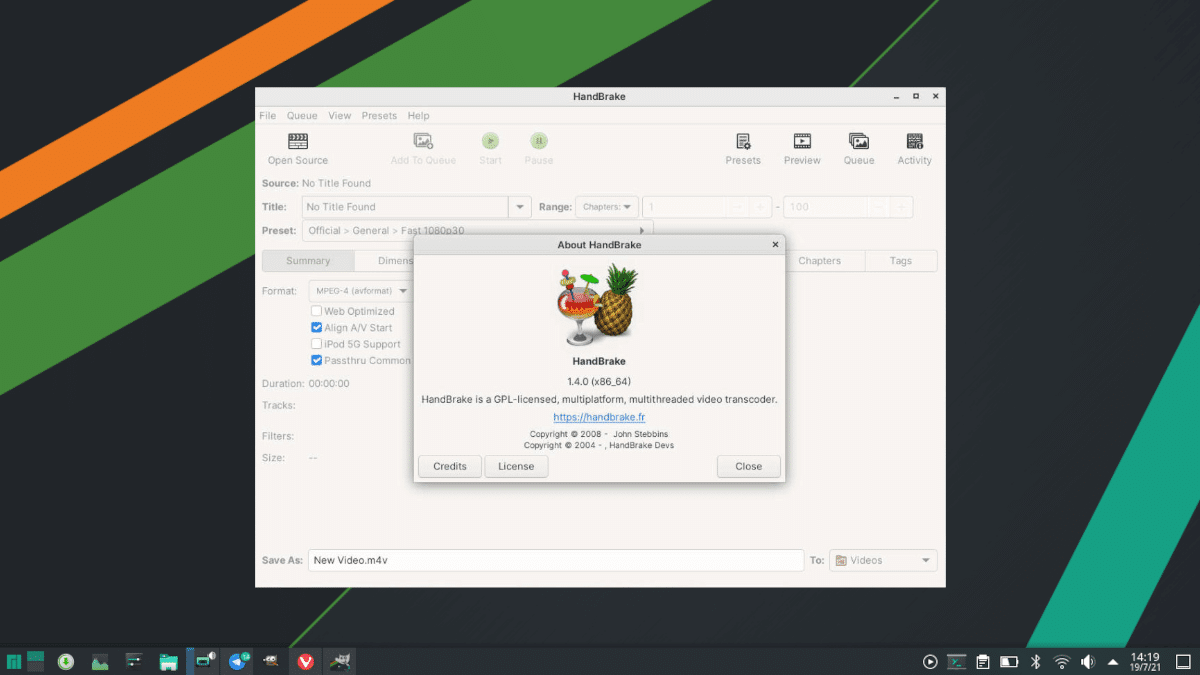Open the Activity log icon
This screenshot has width=1200, height=675.
[914, 142]
